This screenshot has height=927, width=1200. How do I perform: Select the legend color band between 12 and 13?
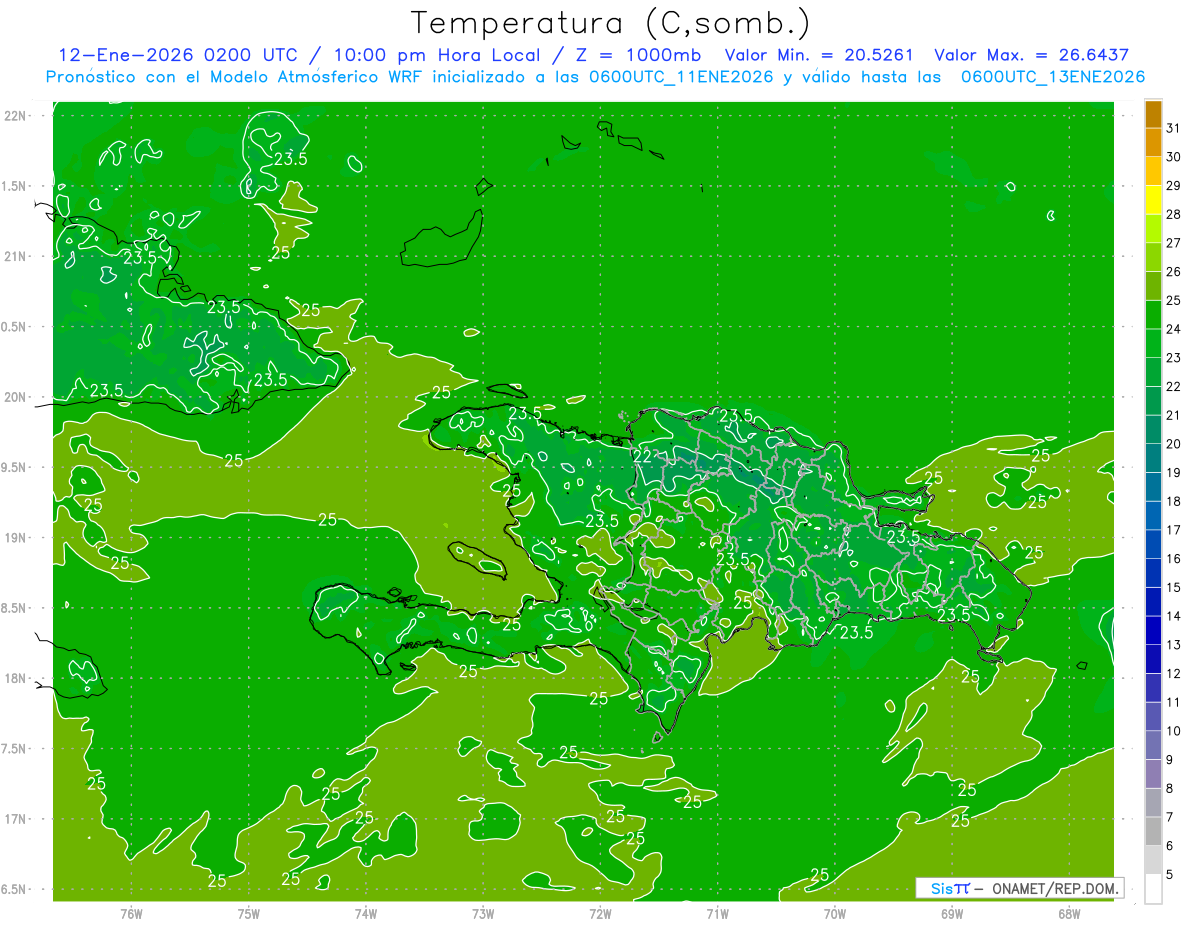(x=1153, y=658)
